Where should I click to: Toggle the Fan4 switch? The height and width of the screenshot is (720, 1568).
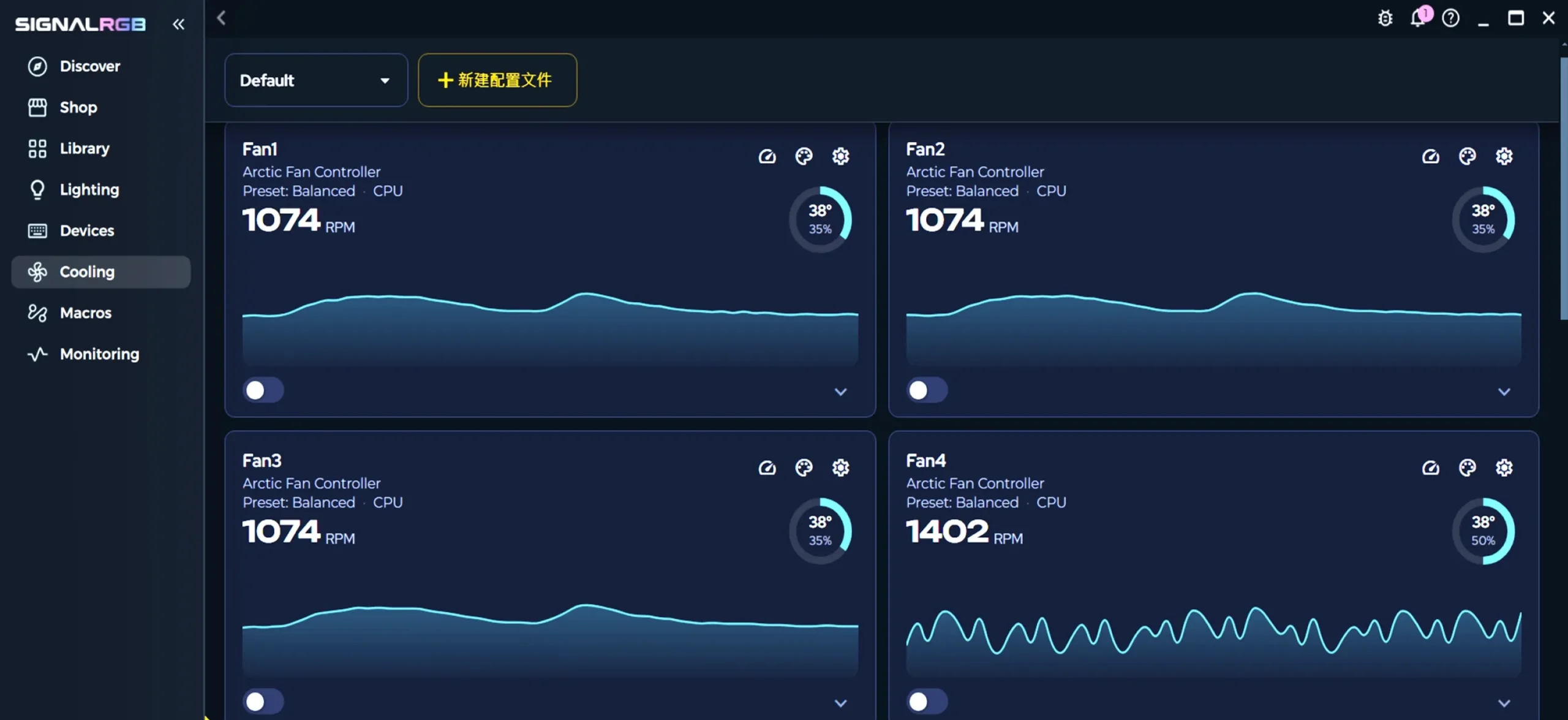927,701
